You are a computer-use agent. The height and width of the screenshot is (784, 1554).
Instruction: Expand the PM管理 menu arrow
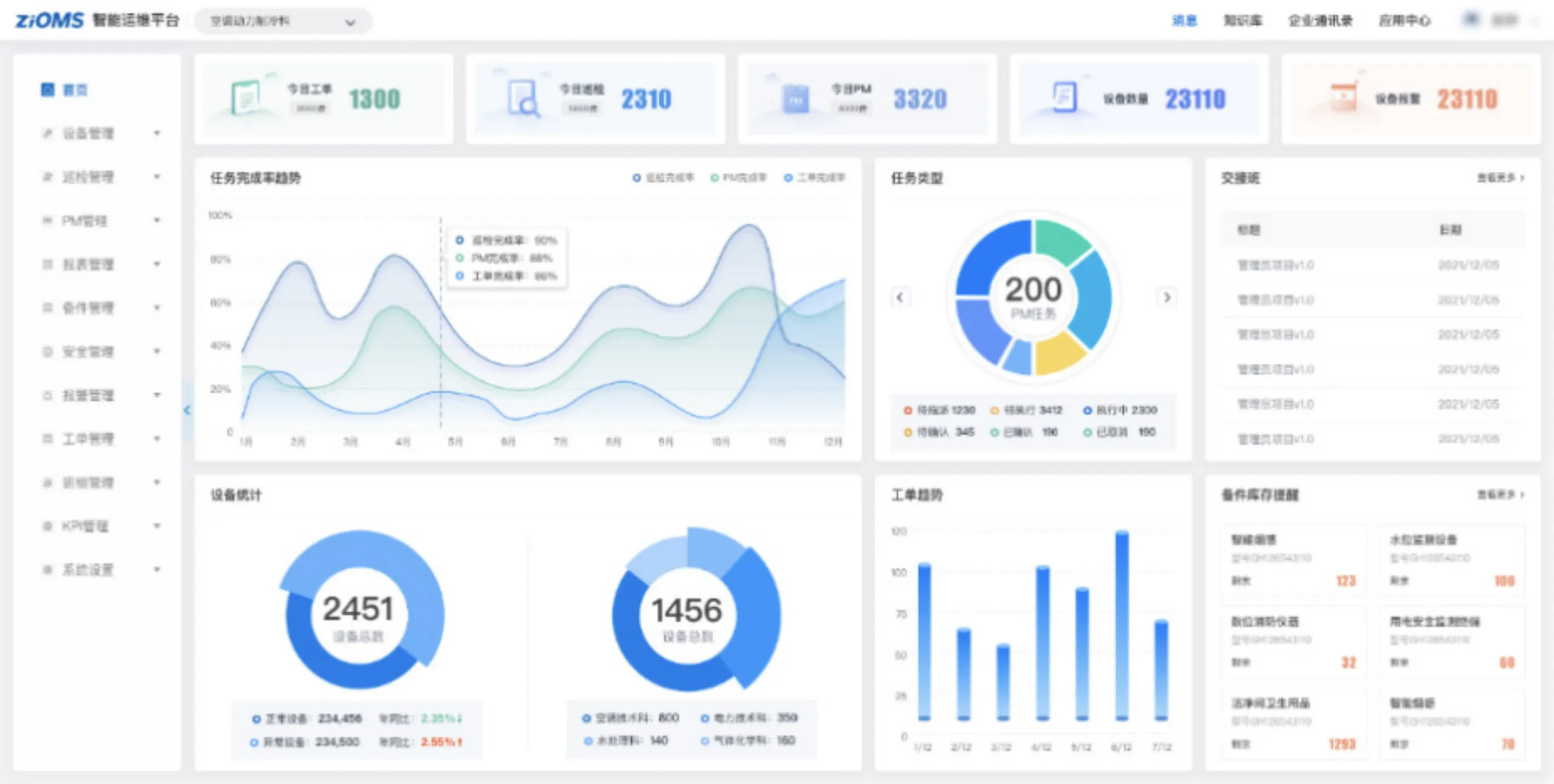point(157,221)
